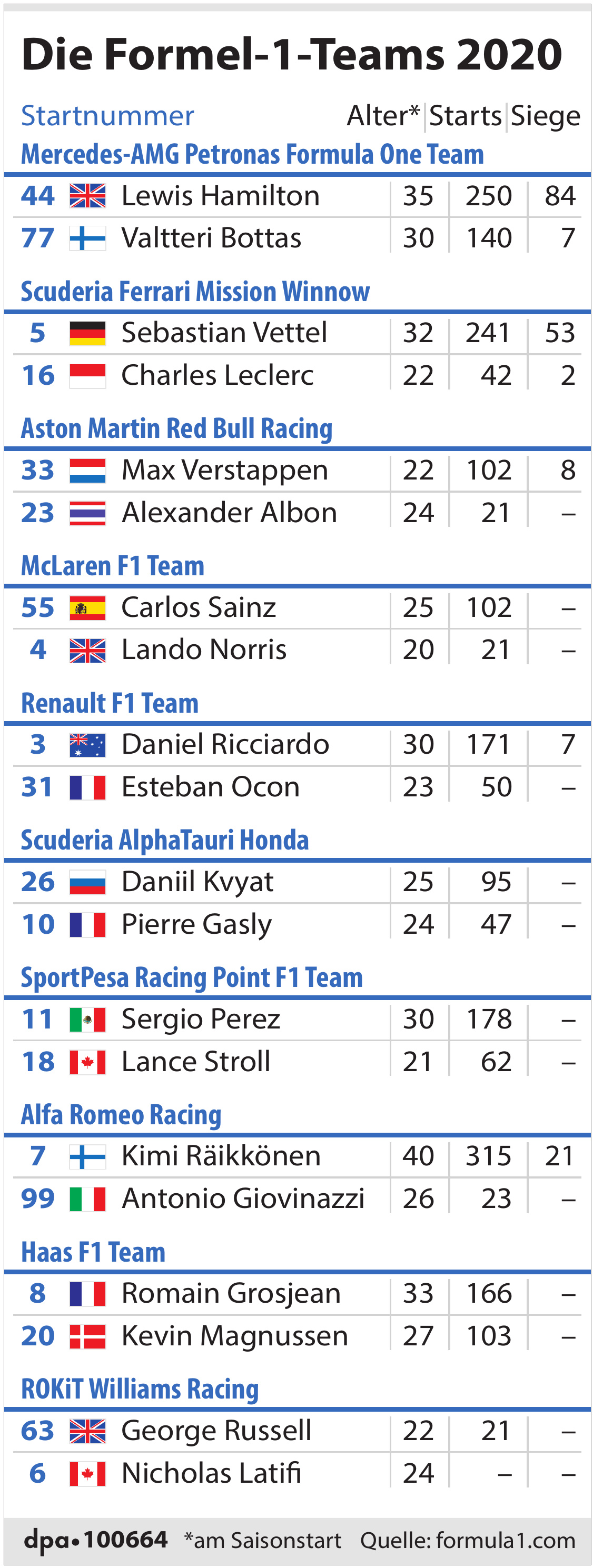Select the Monaco flag beside Charles Leclerc
The width and height of the screenshot is (593, 1568).
[x=87, y=376]
